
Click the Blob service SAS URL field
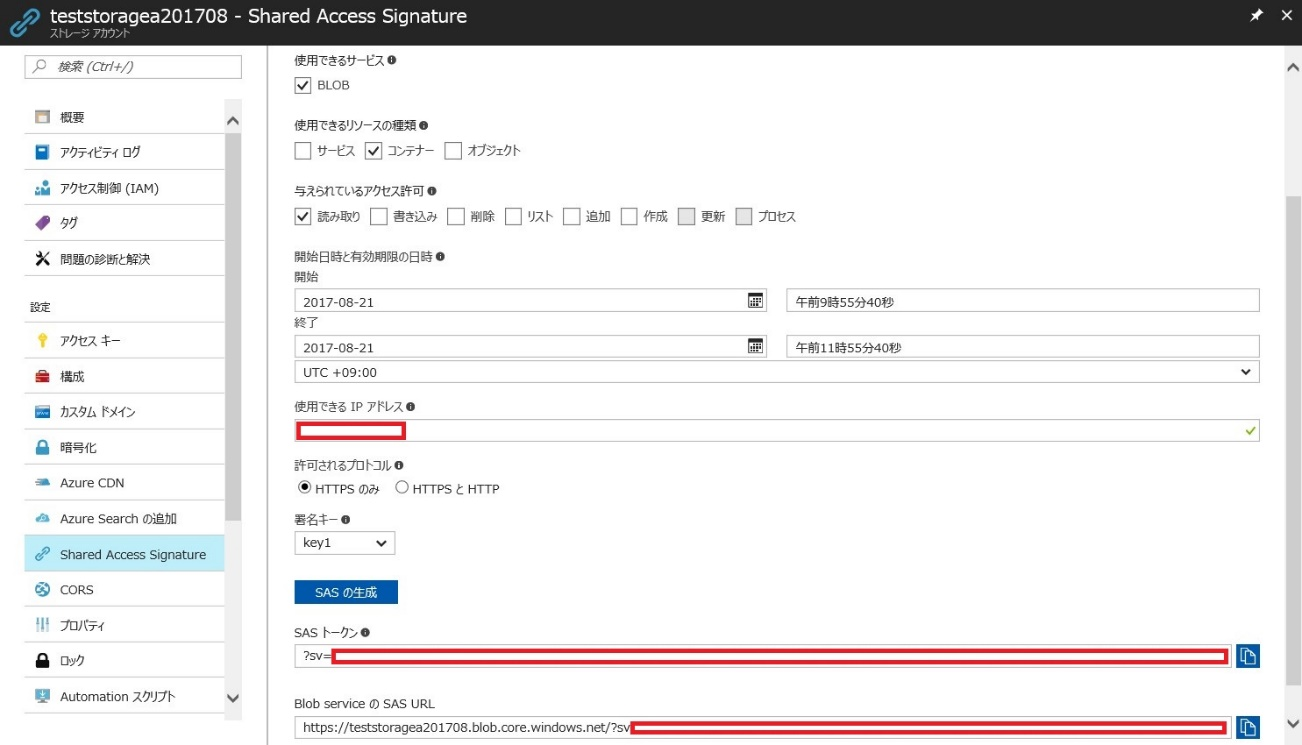[x=763, y=727]
